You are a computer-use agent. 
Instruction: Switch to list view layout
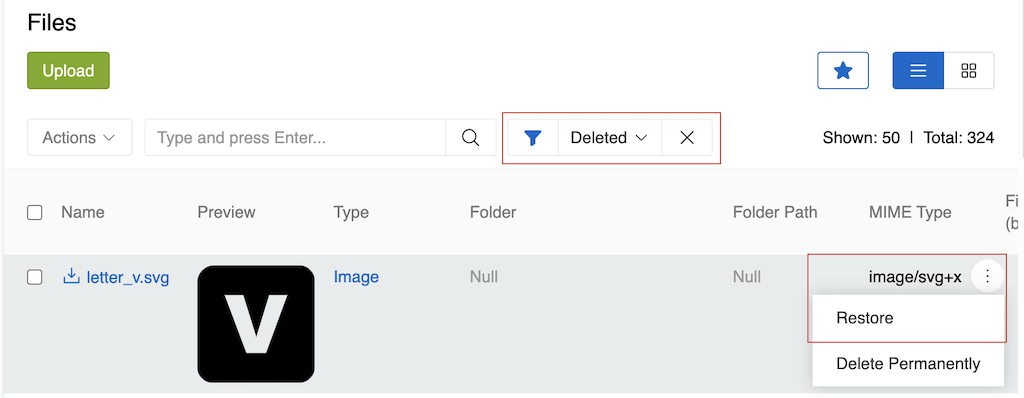click(918, 71)
